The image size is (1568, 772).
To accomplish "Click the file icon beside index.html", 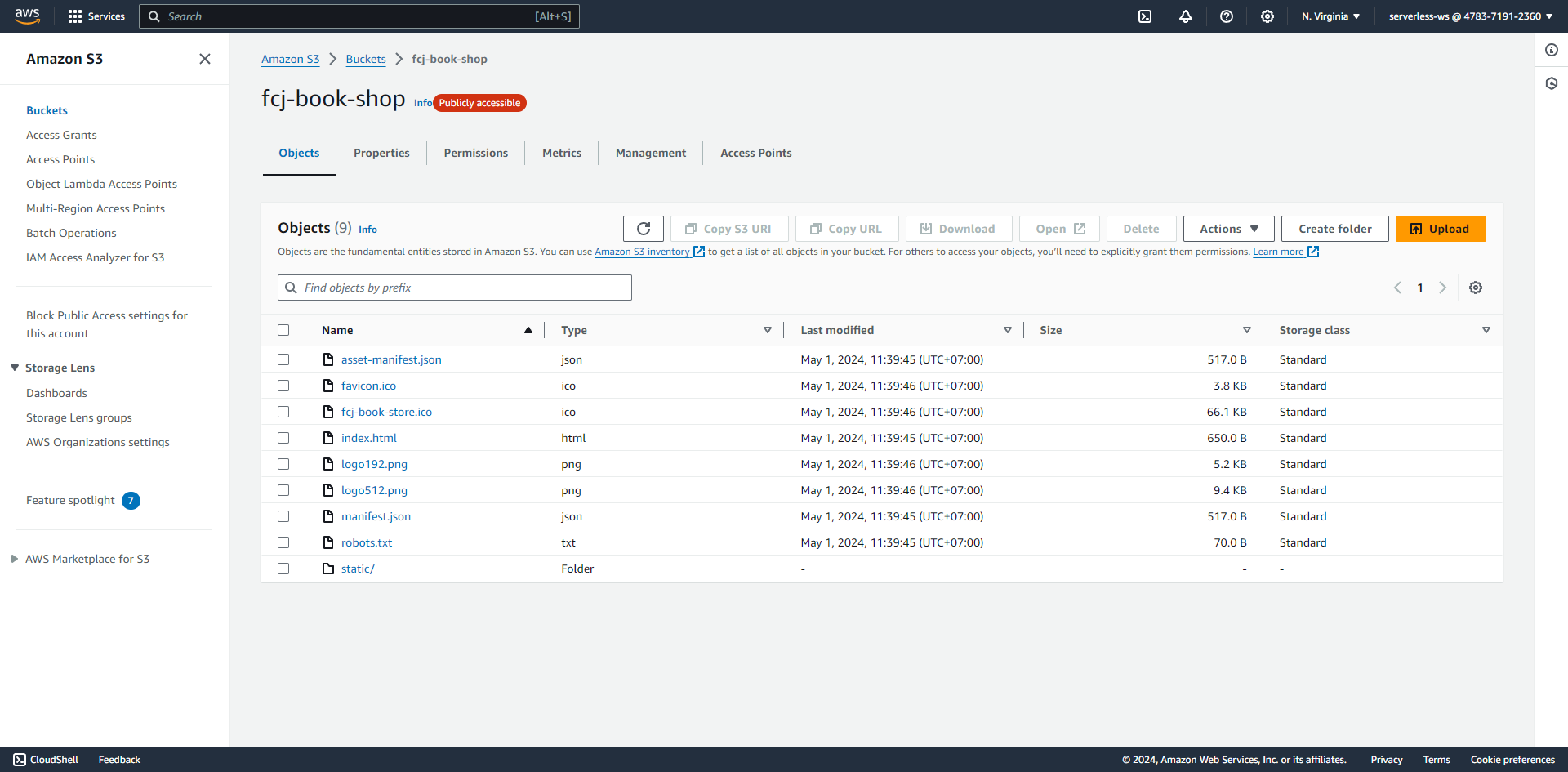I will tap(328, 438).
